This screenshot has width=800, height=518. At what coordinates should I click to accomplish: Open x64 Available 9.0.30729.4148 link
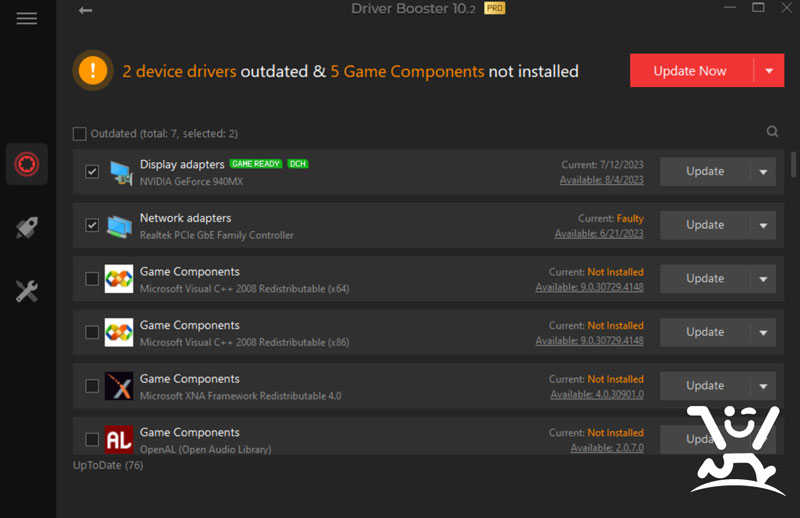pos(589,287)
